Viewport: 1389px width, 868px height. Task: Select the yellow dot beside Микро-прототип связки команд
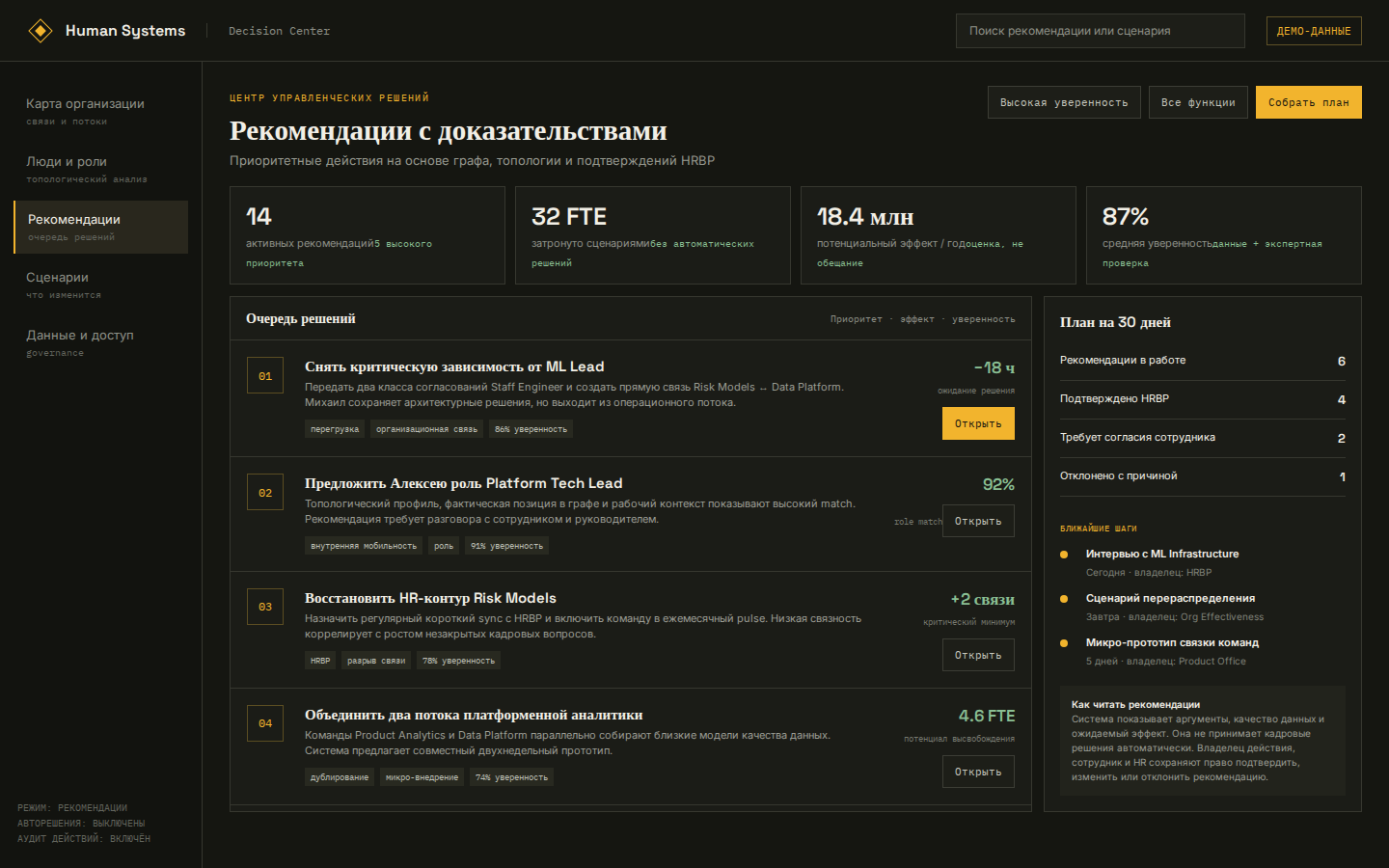(1064, 643)
